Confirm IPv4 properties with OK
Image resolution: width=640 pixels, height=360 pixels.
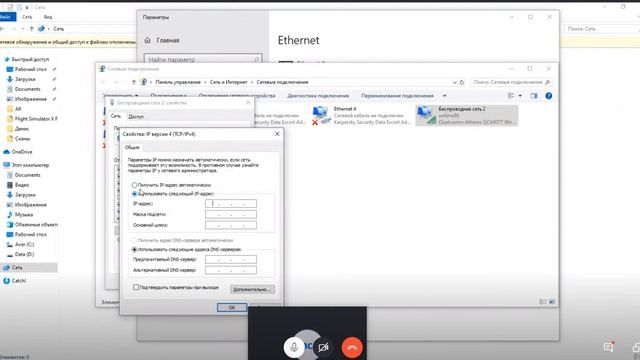coord(231,307)
